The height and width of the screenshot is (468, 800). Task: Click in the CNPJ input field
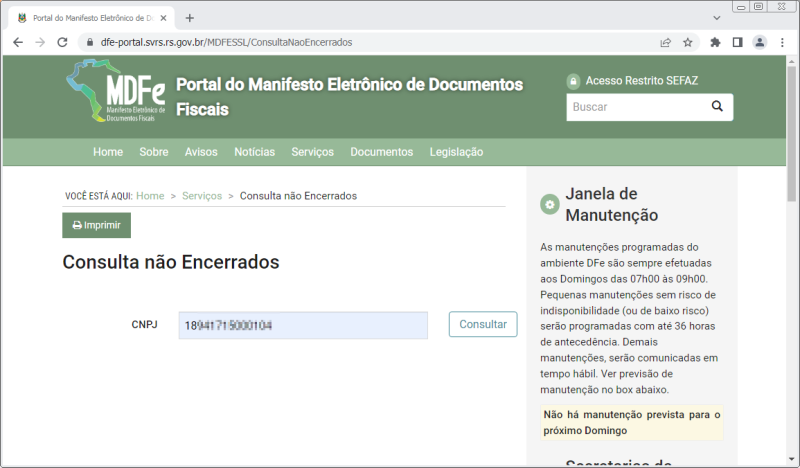pyautogui.click(x=303, y=325)
